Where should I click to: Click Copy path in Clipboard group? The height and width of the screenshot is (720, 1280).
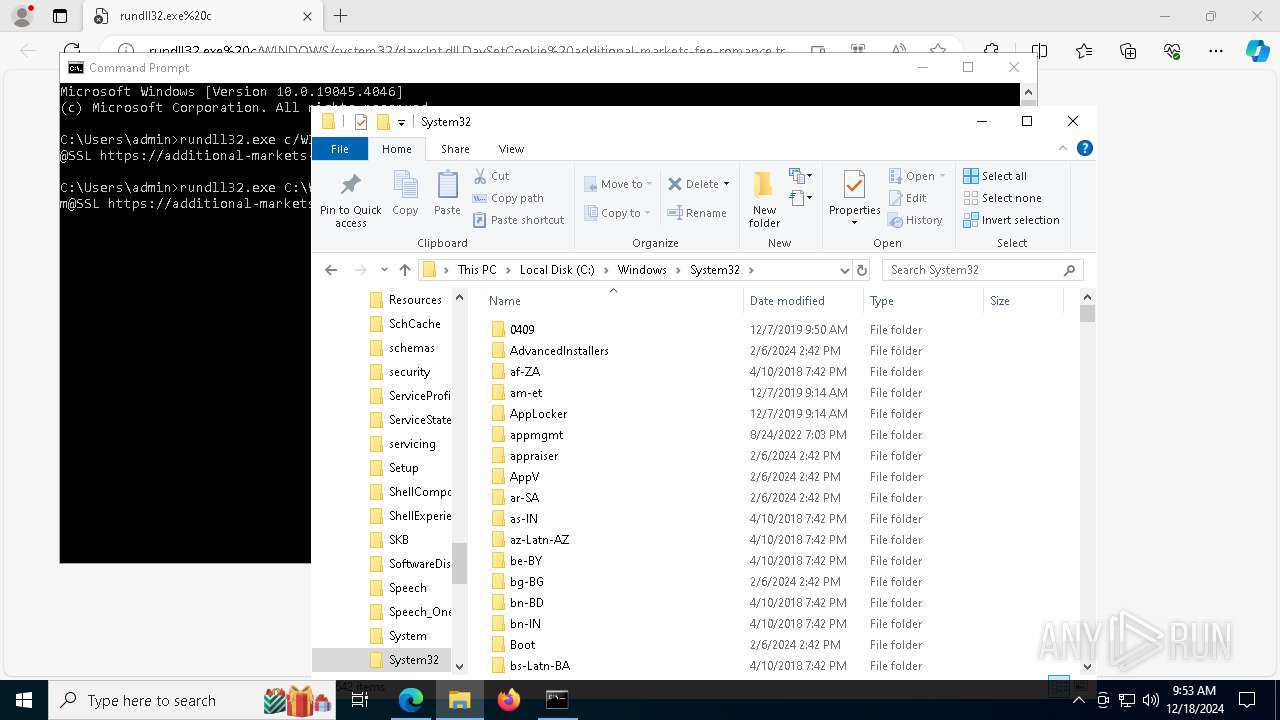[508, 198]
